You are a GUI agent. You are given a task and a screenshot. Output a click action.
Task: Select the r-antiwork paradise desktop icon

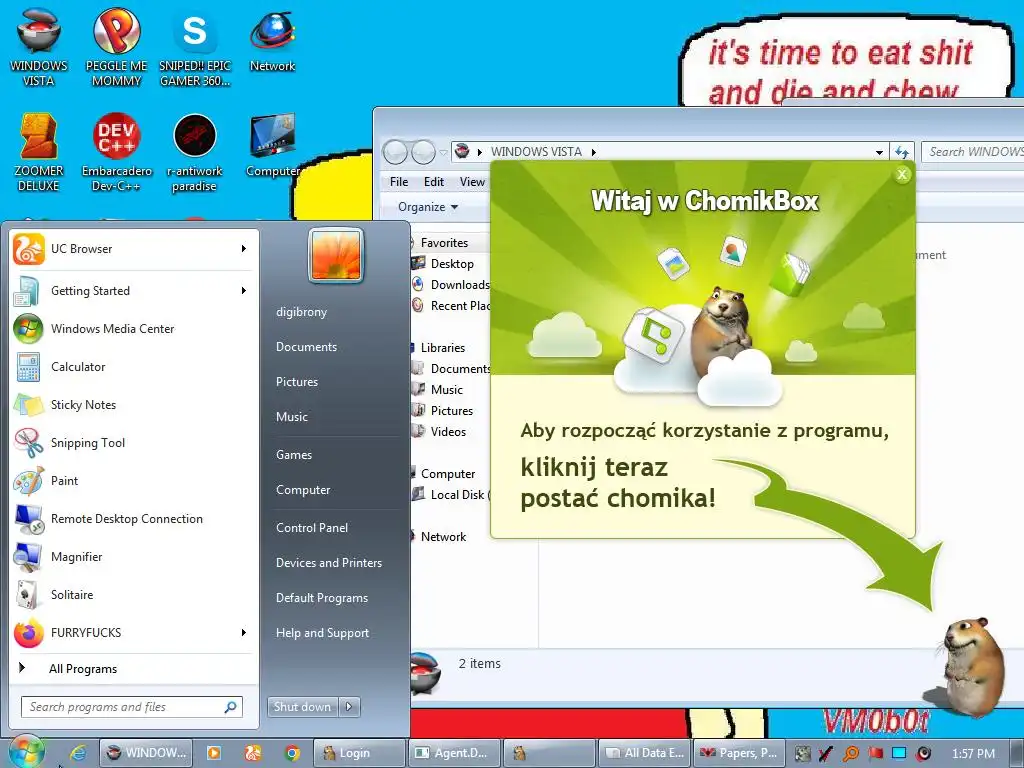coord(195,153)
